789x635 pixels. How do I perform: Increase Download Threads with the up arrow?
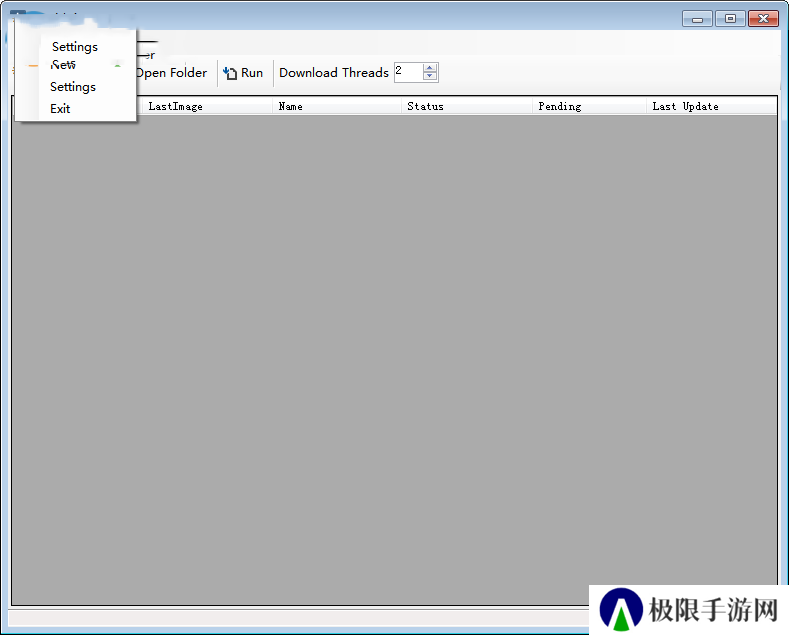(430, 68)
